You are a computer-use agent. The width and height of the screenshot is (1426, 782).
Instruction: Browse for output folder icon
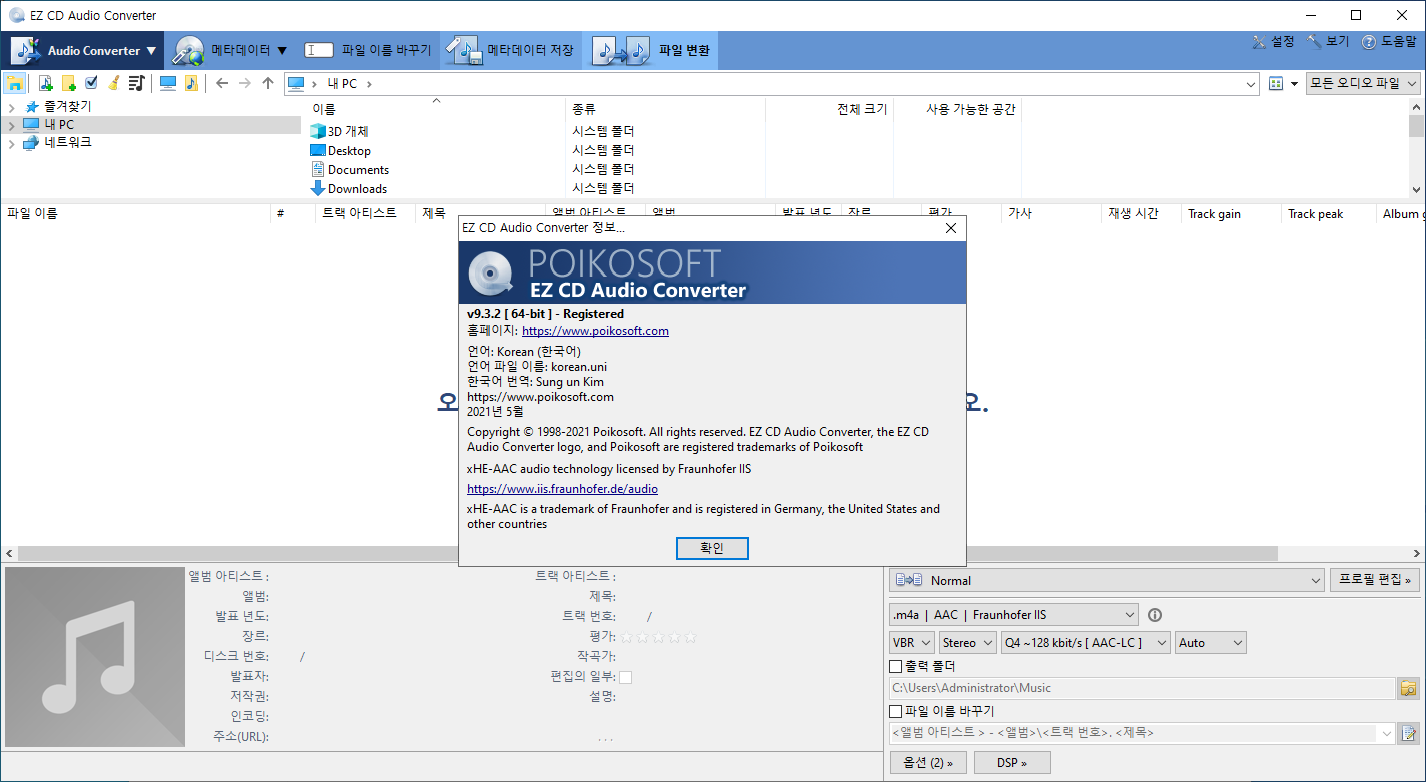tap(1408, 688)
